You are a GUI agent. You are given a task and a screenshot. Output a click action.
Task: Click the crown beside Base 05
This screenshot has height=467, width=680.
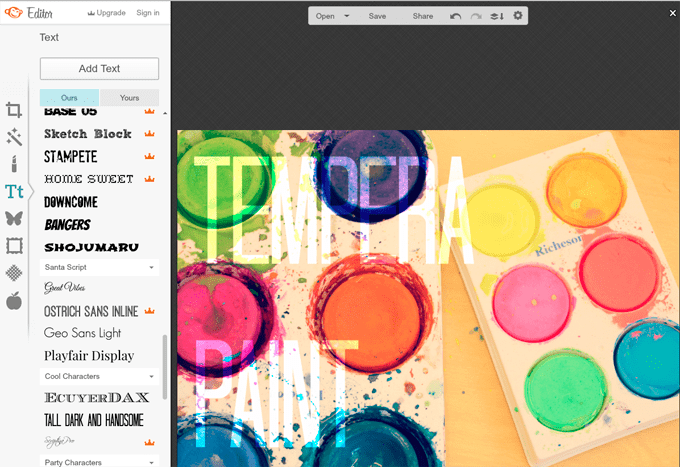tap(150, 111)
